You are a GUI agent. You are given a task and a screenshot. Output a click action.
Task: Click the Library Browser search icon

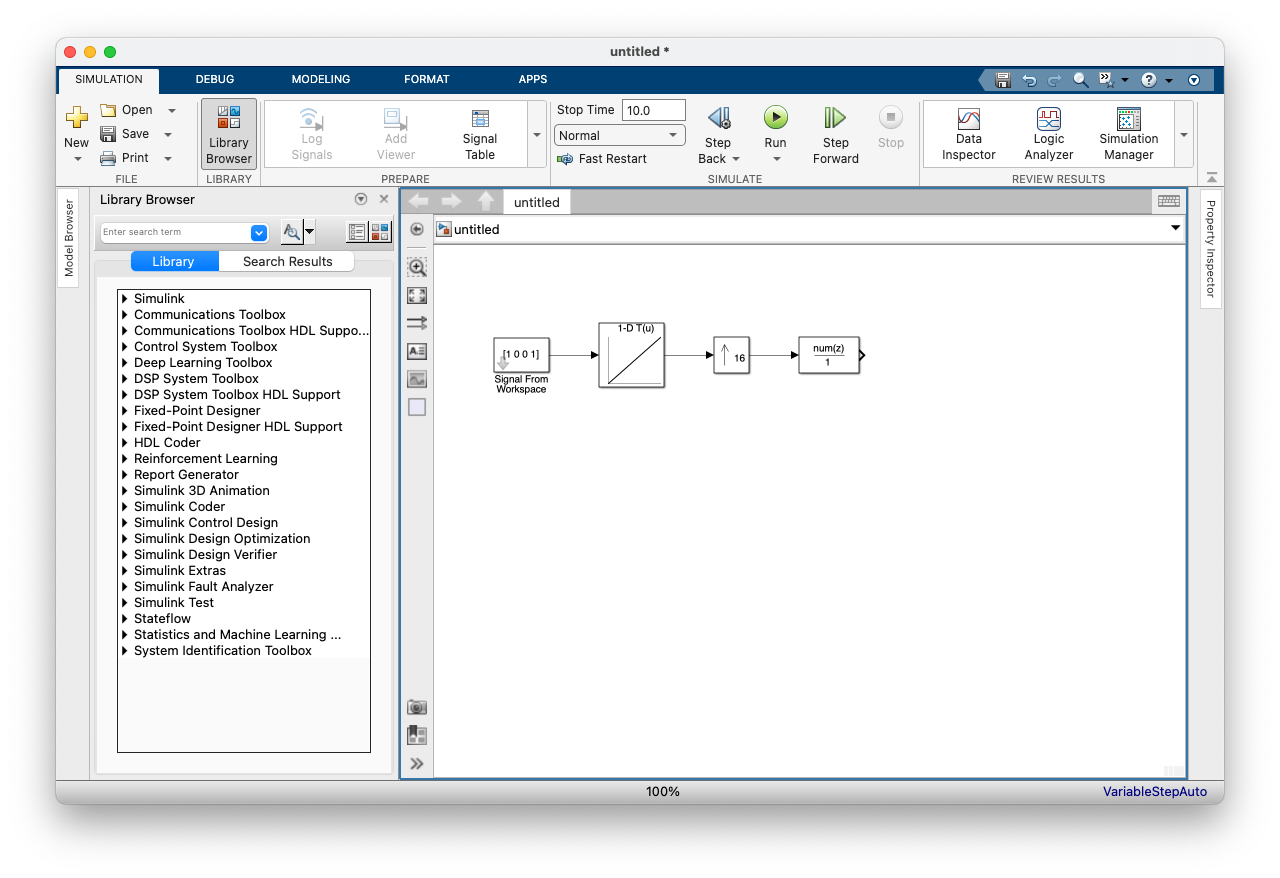(292, 232)
